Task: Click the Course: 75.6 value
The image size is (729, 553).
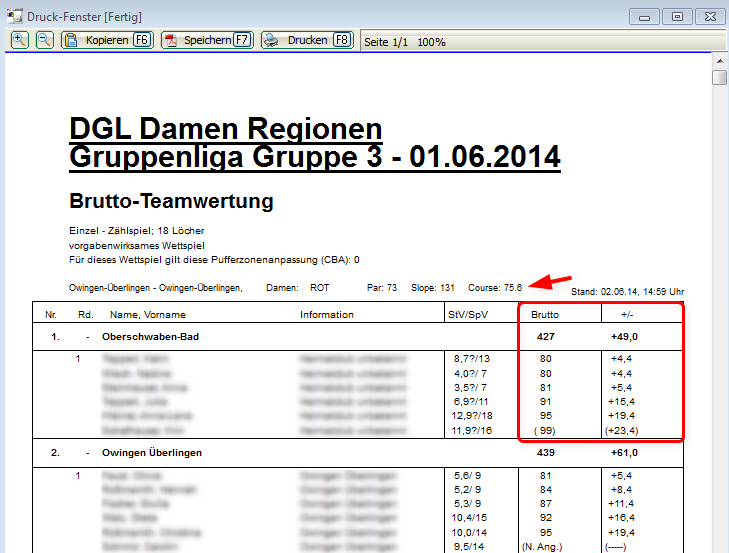Action: 498,287
